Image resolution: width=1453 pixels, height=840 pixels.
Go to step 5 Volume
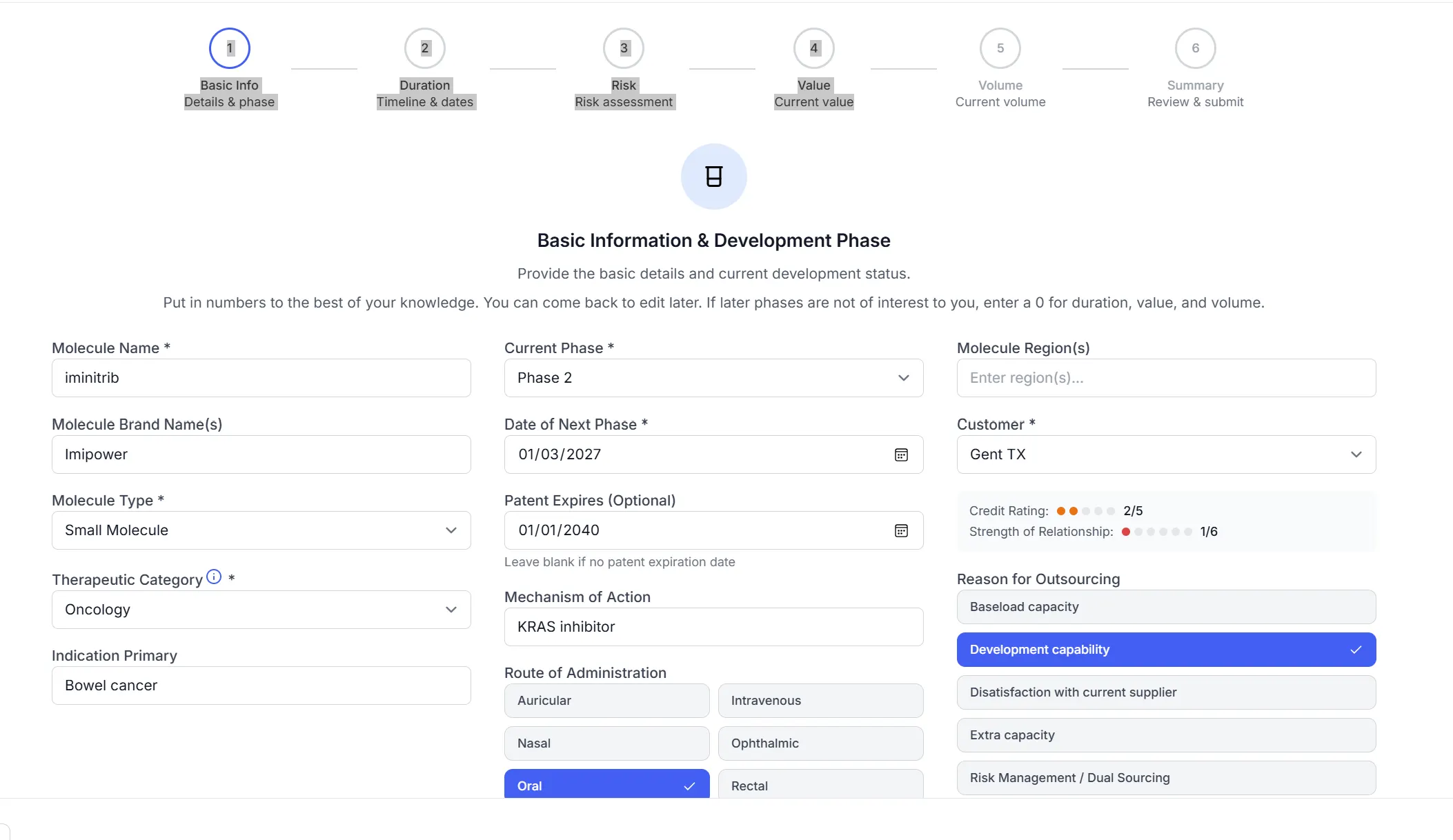click(1000, 48)
